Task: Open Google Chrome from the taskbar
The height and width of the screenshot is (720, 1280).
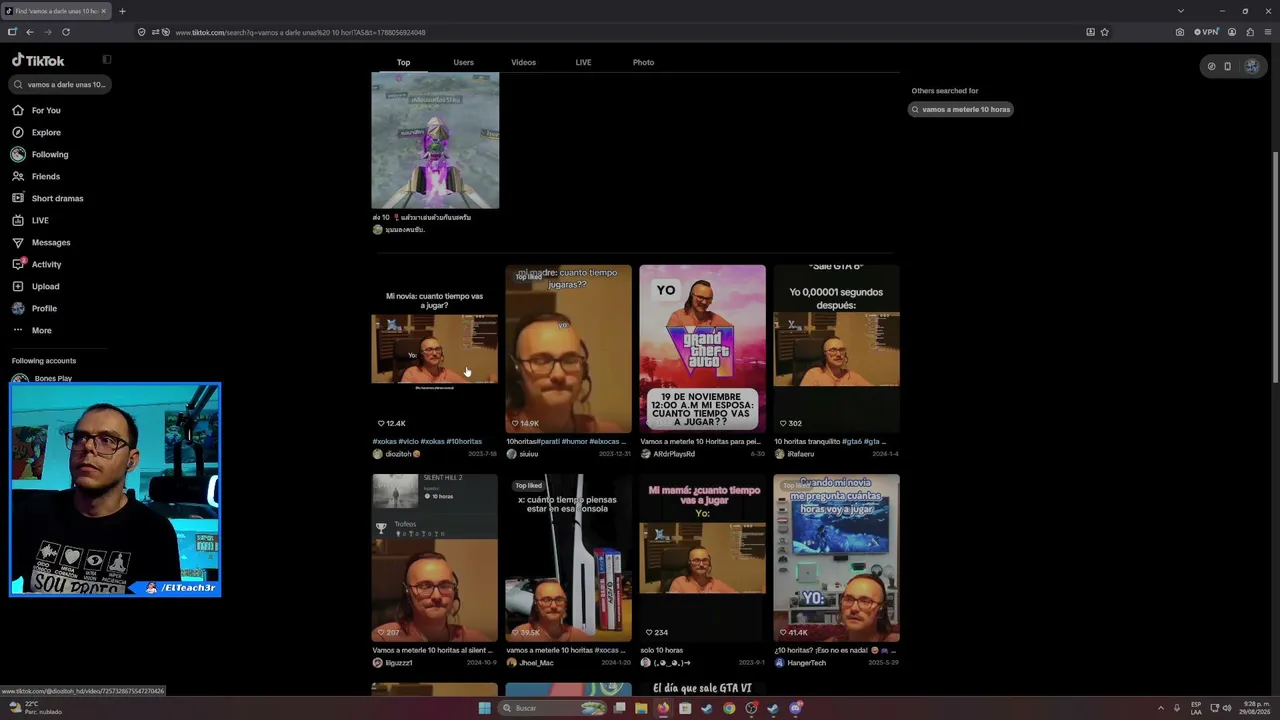Action: click(x=729, y=708)
